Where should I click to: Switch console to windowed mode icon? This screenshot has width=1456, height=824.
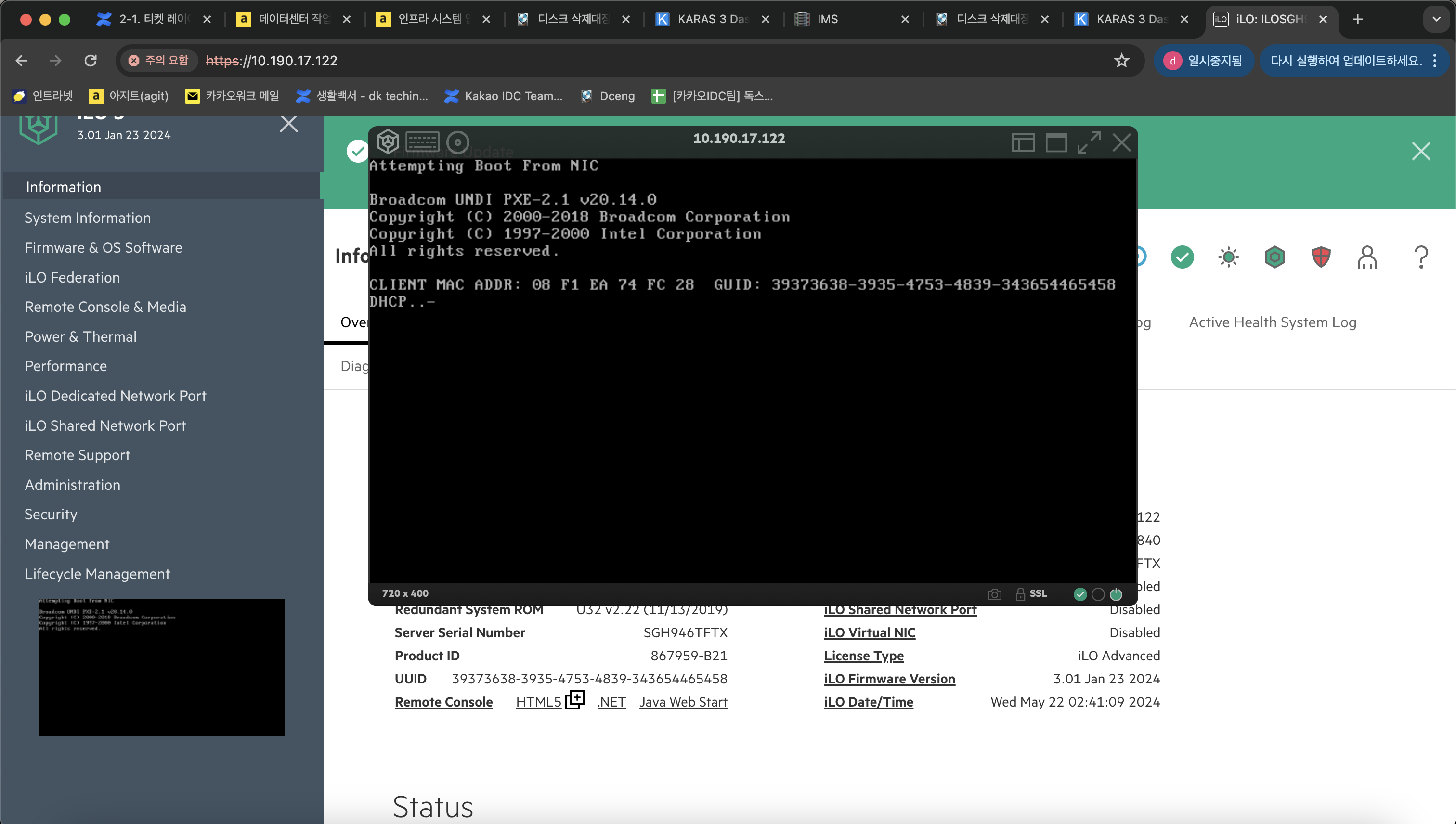[1056, 142]
